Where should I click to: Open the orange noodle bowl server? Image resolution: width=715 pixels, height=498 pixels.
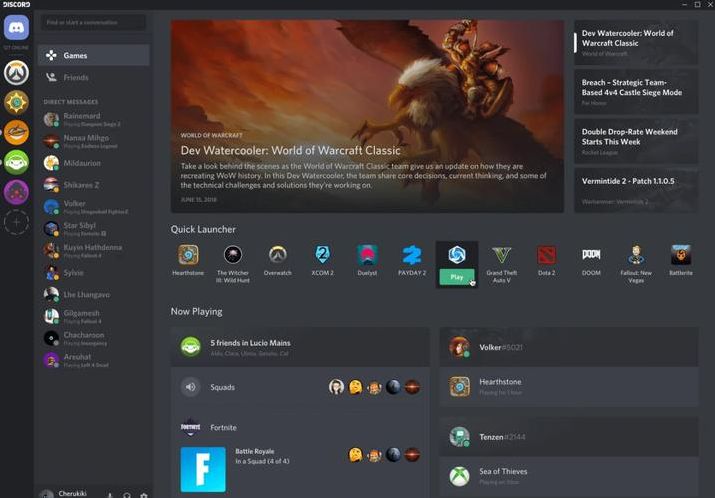tap(16, 132)
